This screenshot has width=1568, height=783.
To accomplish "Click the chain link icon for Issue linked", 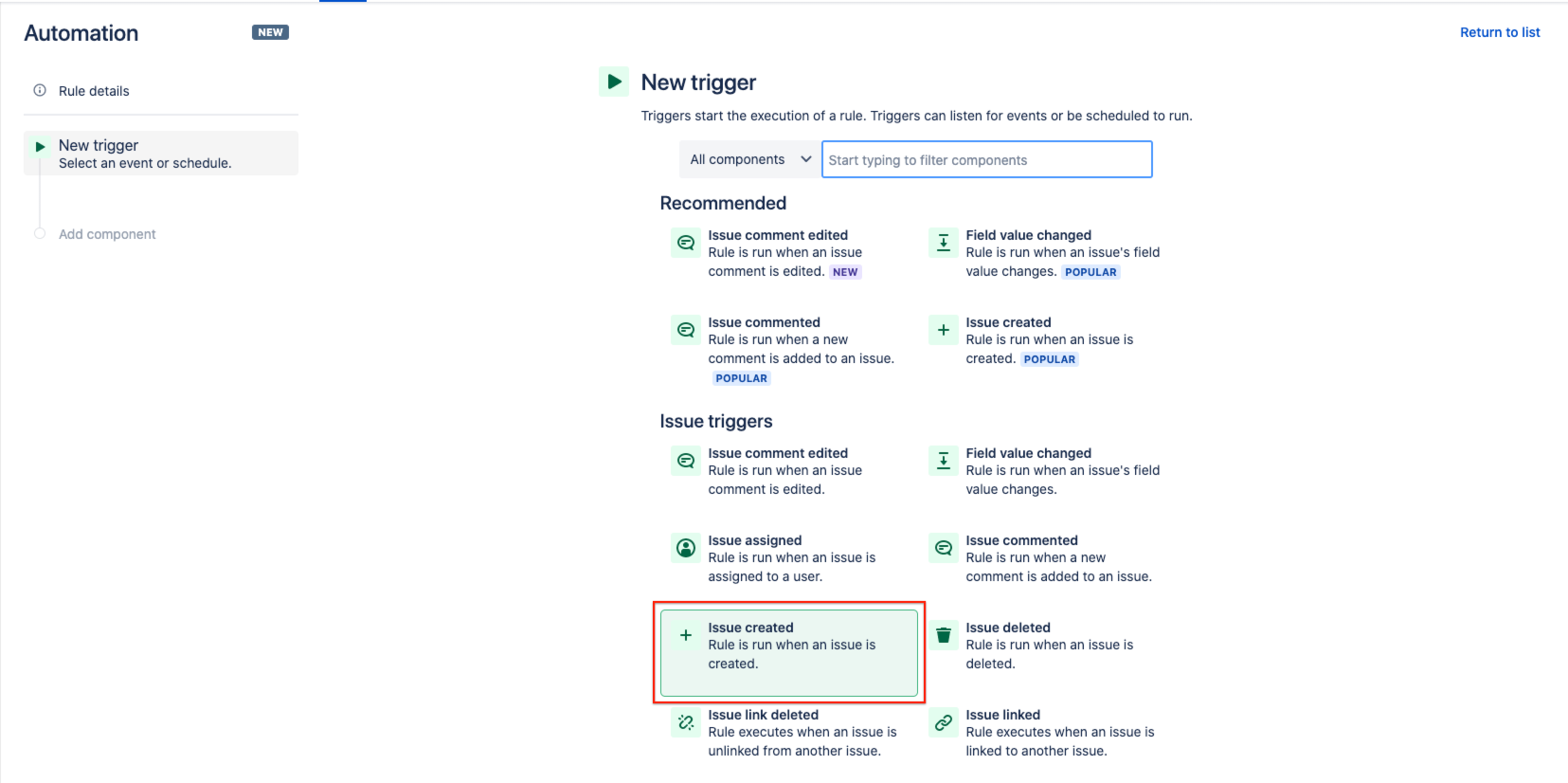I will coord(943,722).
